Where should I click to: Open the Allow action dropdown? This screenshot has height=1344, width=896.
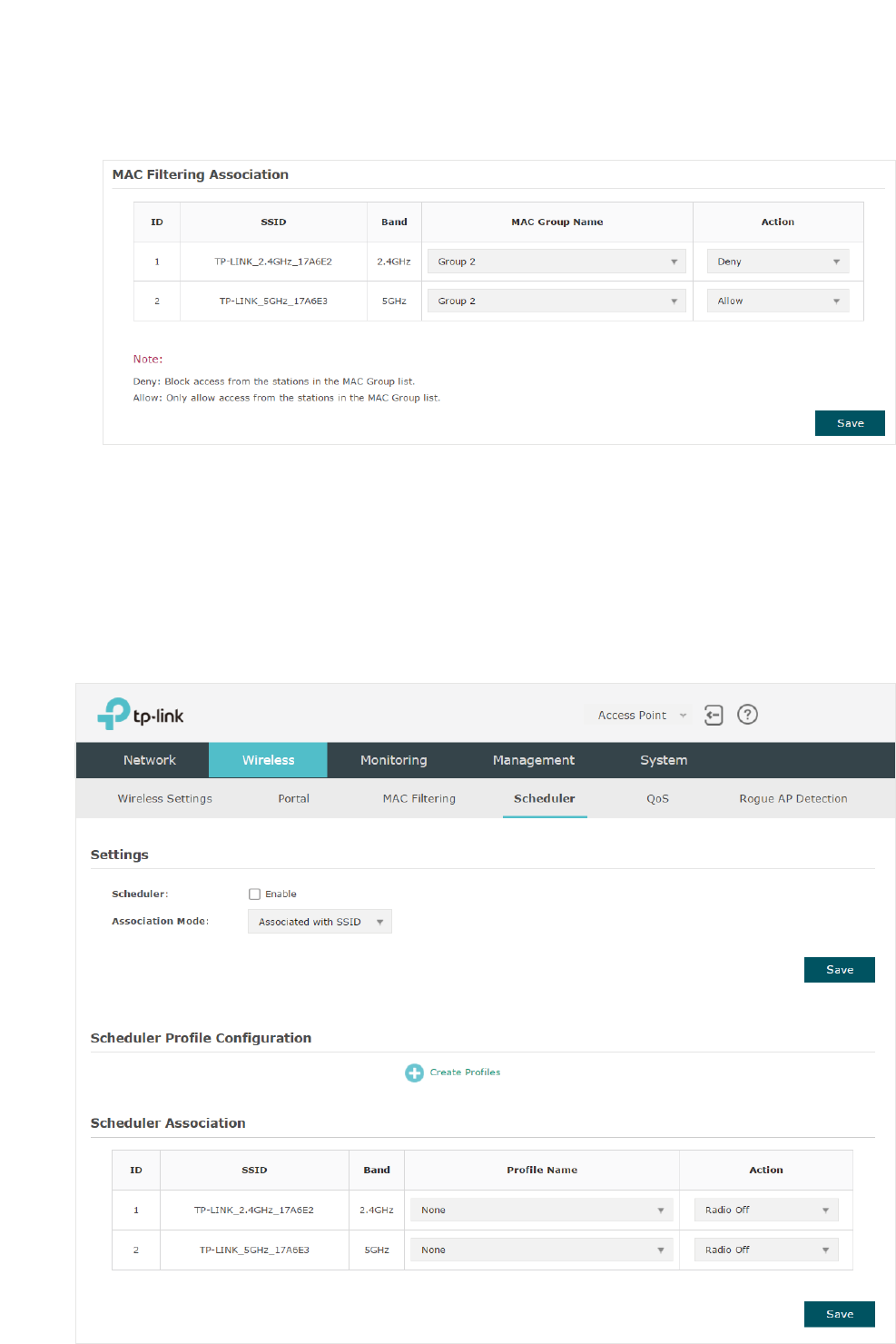click(778, 301)
